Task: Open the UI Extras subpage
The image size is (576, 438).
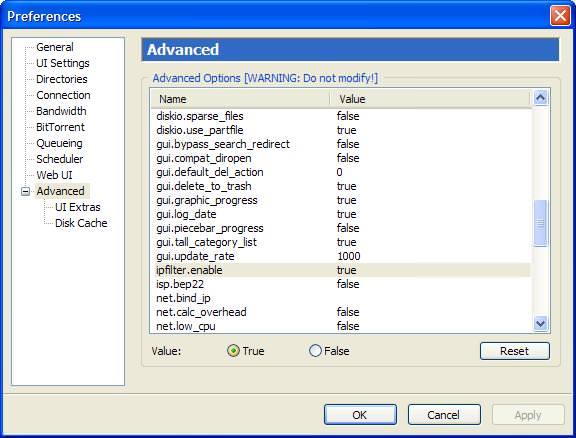Action: (78, 207)
